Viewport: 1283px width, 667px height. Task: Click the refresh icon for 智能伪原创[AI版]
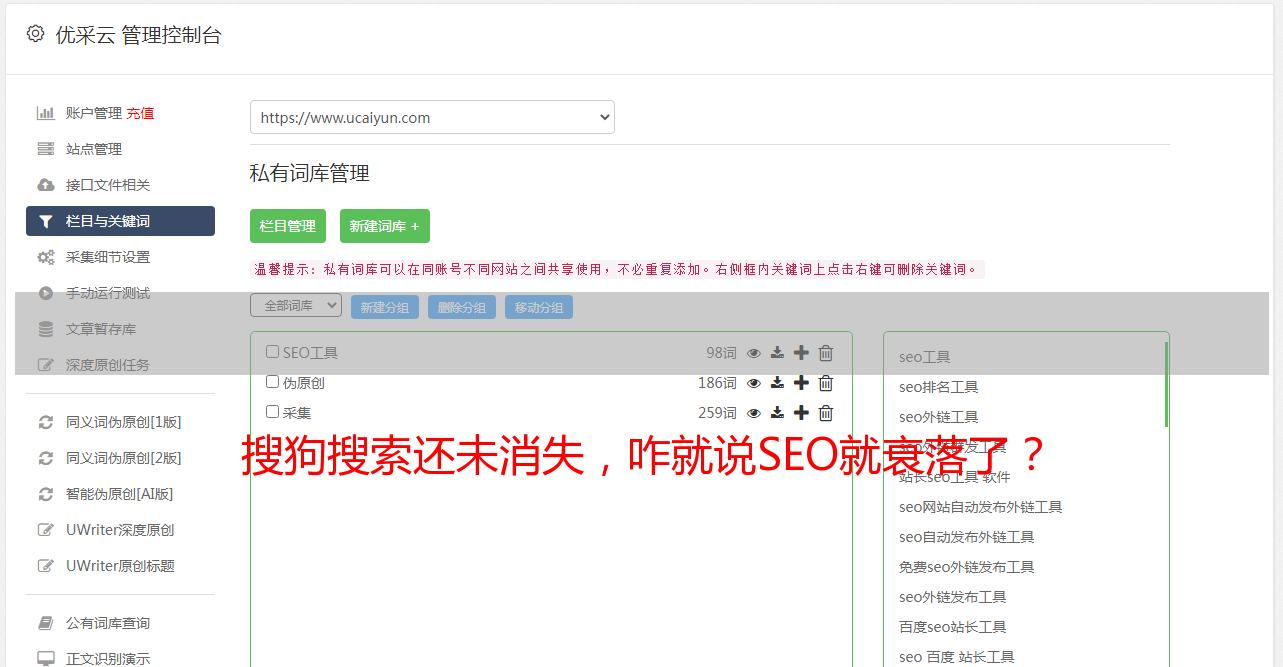[46, 494]
